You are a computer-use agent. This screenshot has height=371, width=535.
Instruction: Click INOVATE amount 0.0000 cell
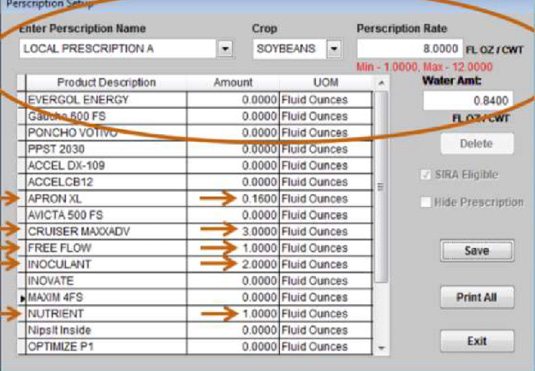[x=233, y=281]
